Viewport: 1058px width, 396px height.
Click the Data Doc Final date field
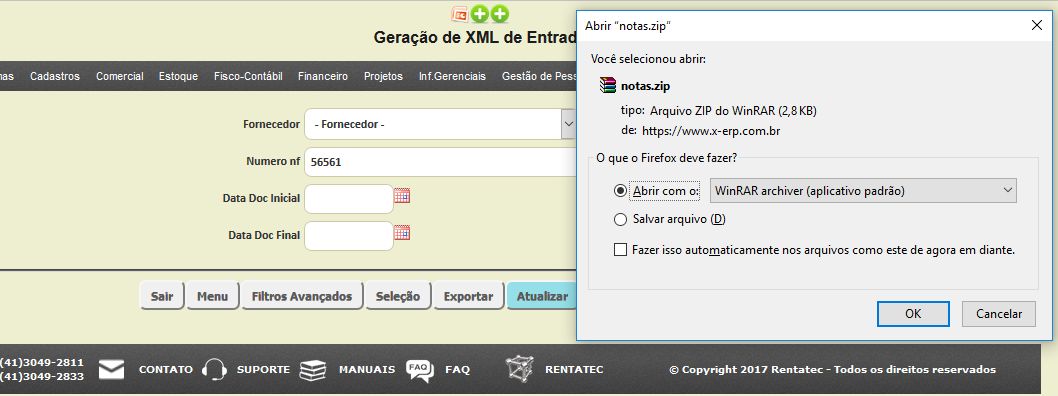click(348, 236)
